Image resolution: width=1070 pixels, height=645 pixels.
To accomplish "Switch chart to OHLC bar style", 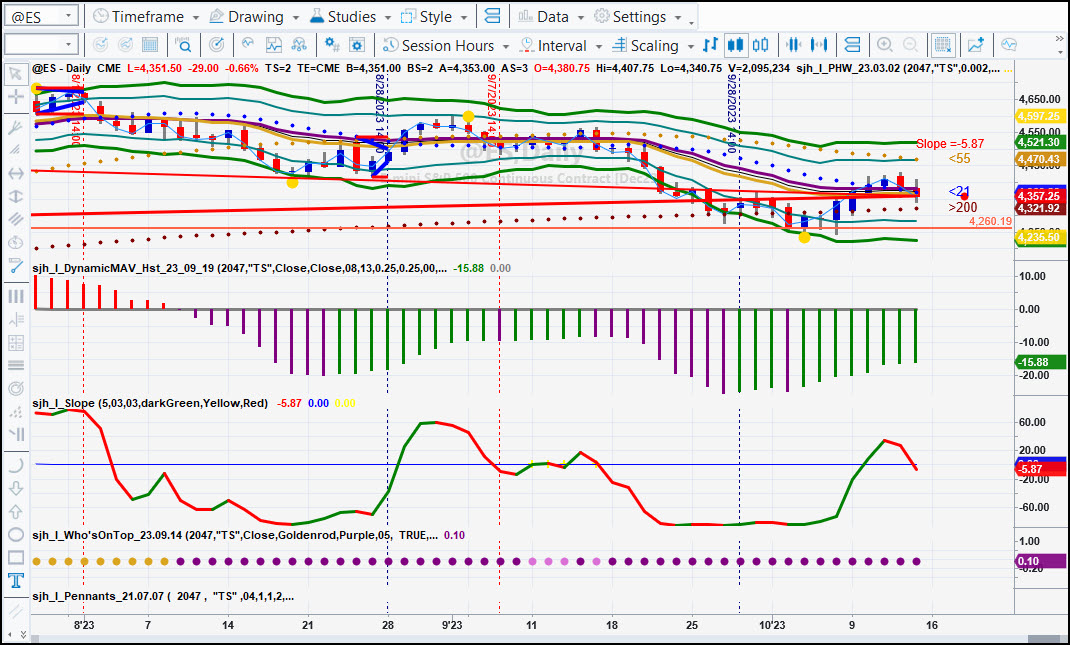I will click(710, 45).
